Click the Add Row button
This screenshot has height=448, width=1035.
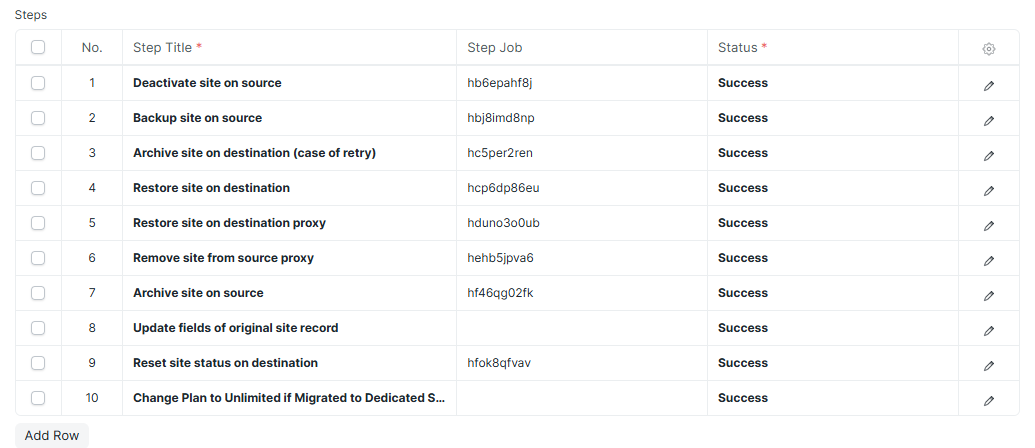[x=51, y=435]
